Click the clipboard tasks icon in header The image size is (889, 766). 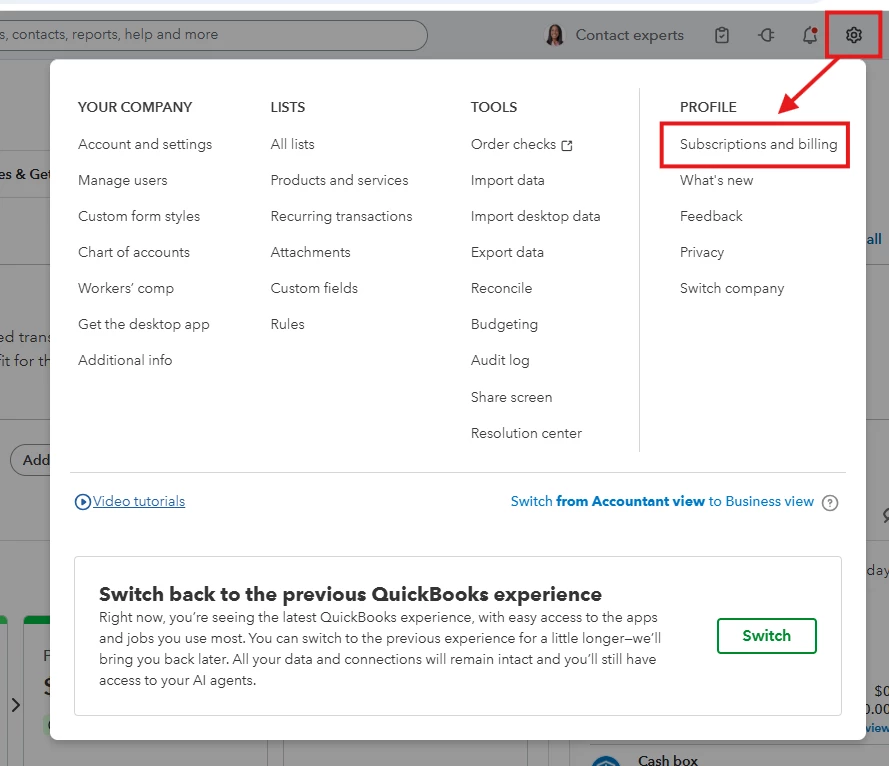pos(722,35)
